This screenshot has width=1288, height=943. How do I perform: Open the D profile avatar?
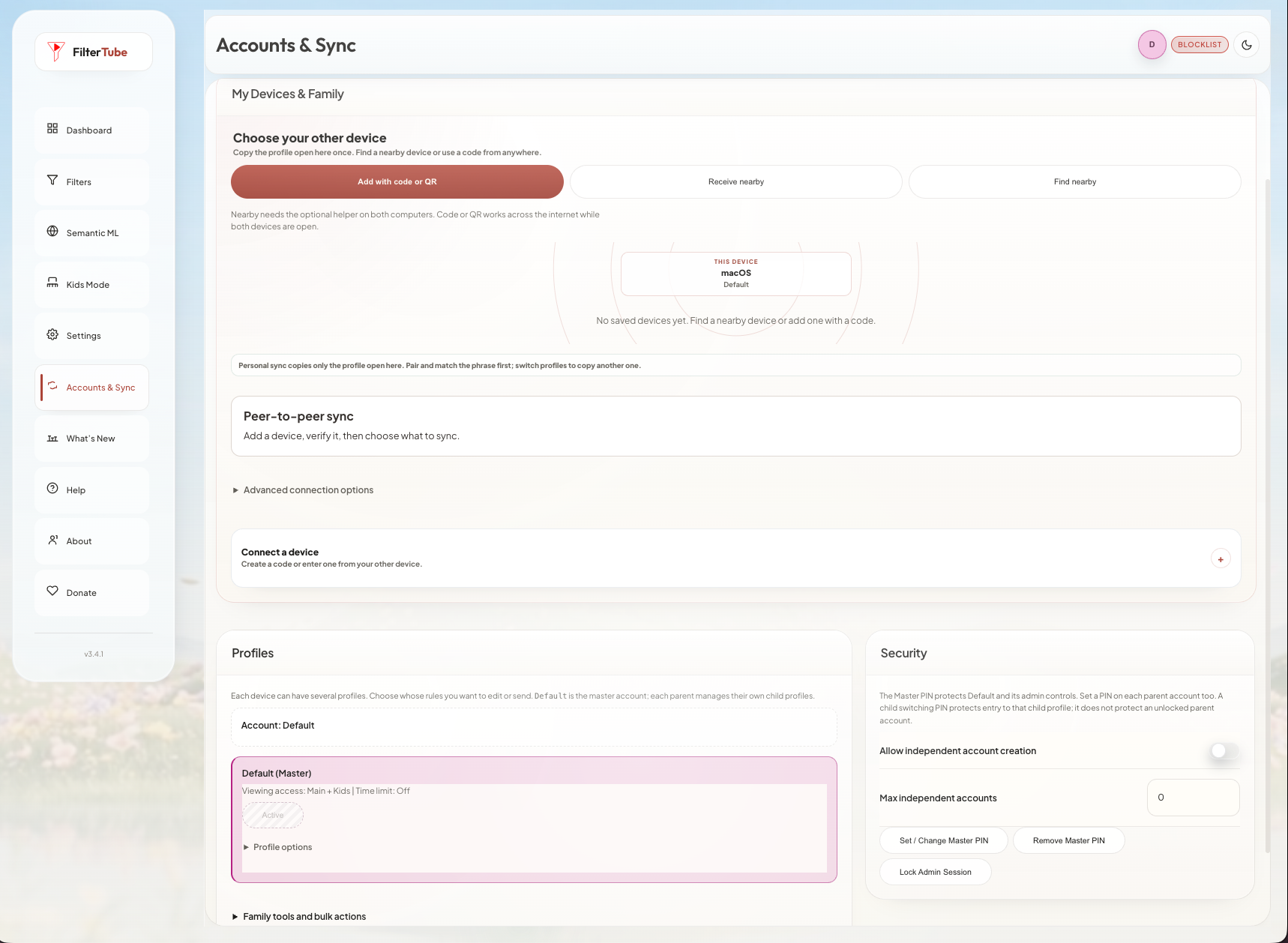click(1152, 45)
